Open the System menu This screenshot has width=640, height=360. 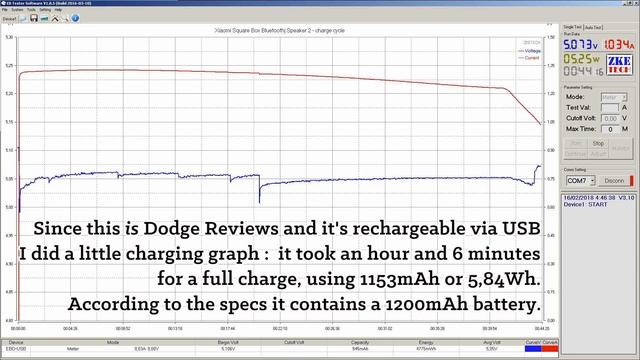[17, 10]
